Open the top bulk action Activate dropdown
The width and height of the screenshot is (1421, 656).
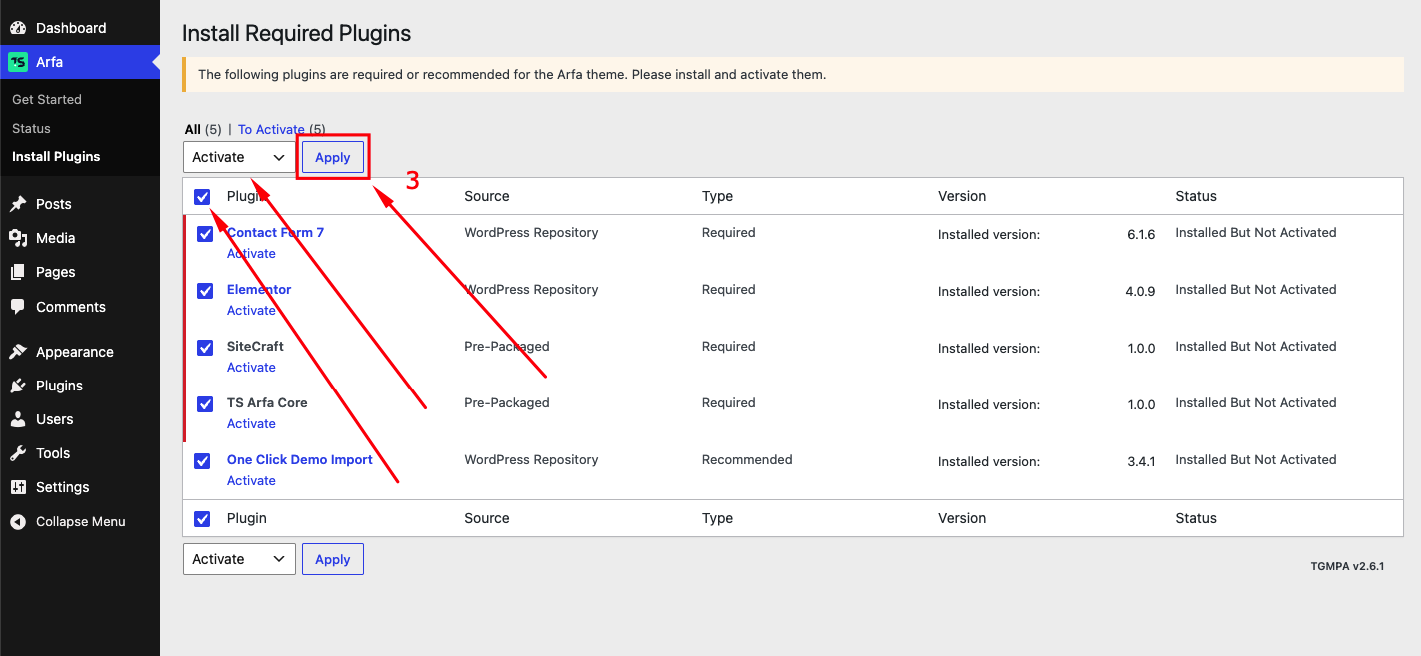(239, 157)
